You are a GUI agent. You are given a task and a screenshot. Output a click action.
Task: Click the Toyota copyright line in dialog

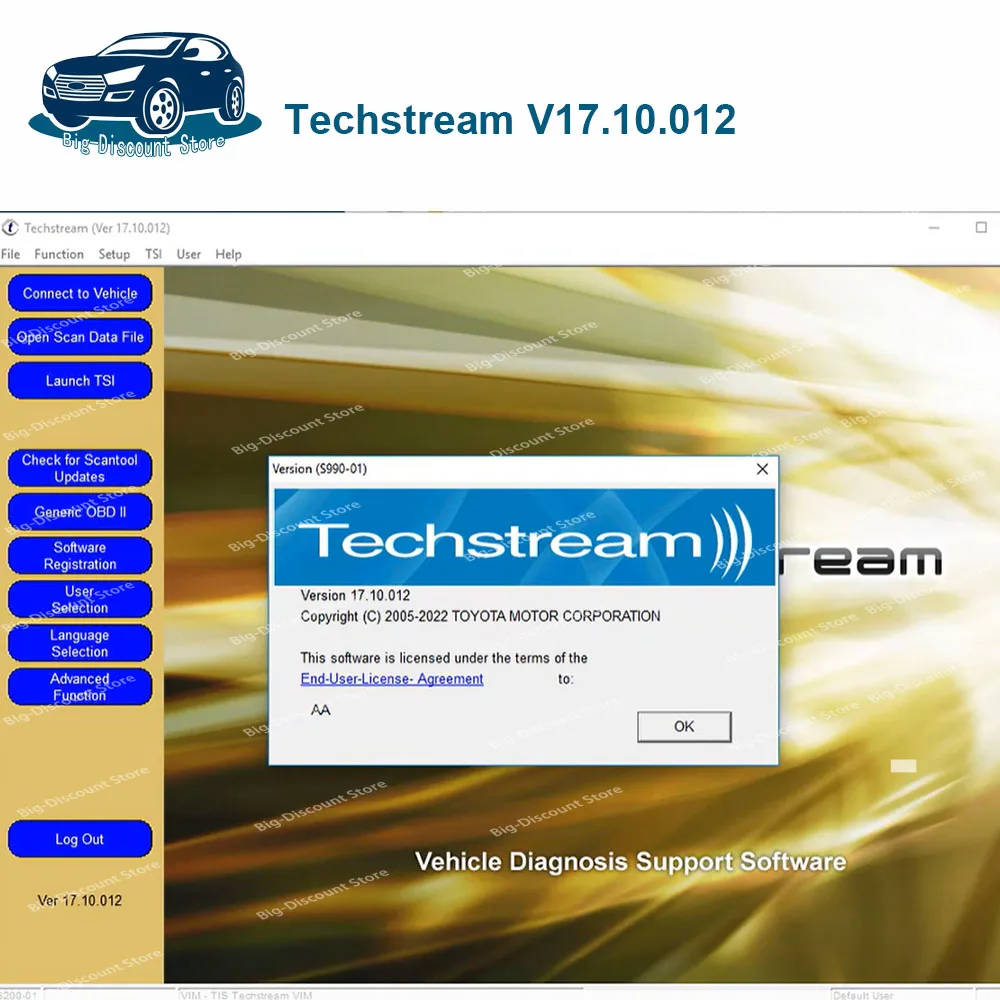[480, 616]
